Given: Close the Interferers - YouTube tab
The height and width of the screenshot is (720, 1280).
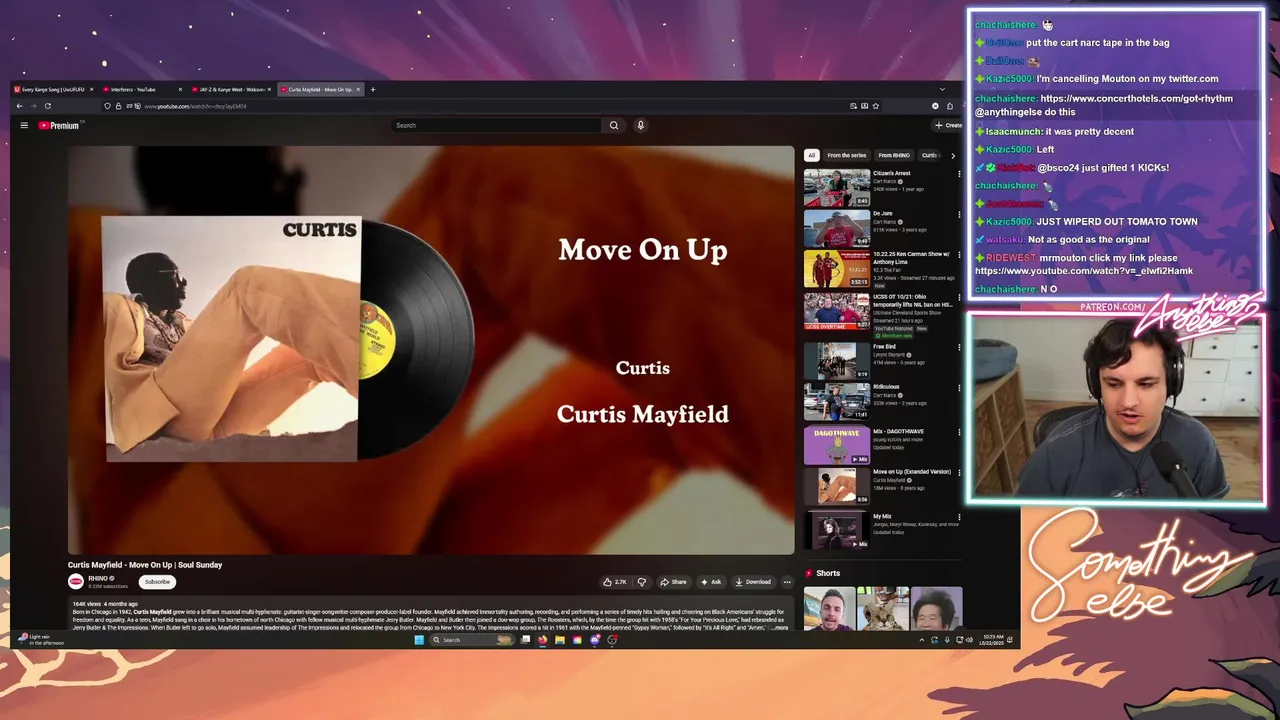Looking at the screenshot, I should tap(181, 89).
